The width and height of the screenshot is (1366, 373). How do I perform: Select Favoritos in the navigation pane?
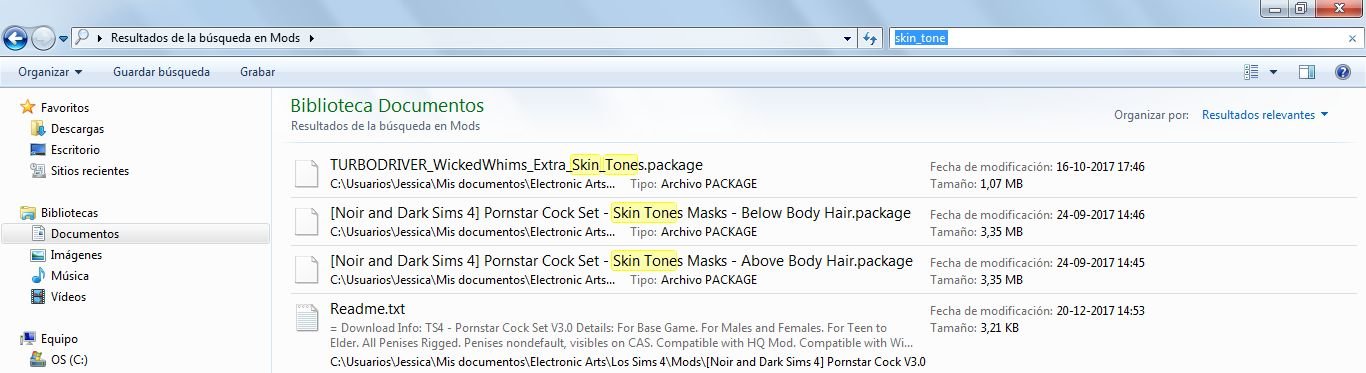click(x=64, y=107)
